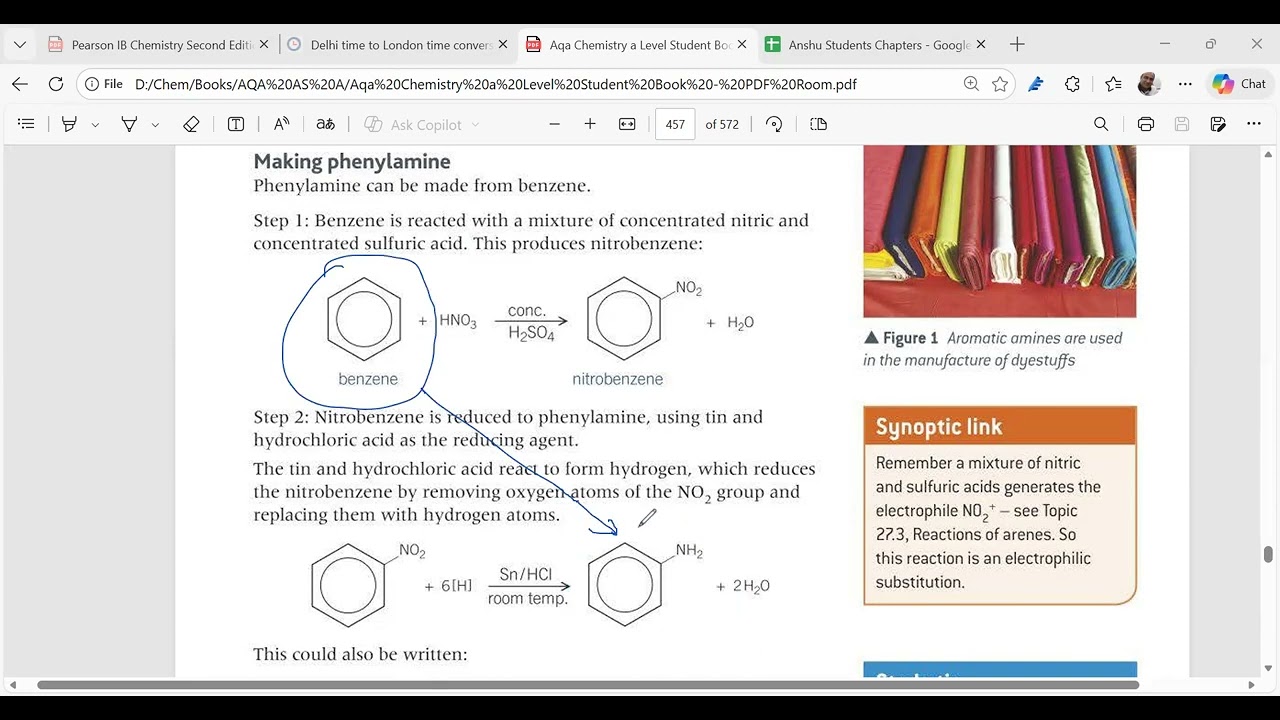
Task: Click Ask Copilot in PDF toolbar
Action: [412, 124]
